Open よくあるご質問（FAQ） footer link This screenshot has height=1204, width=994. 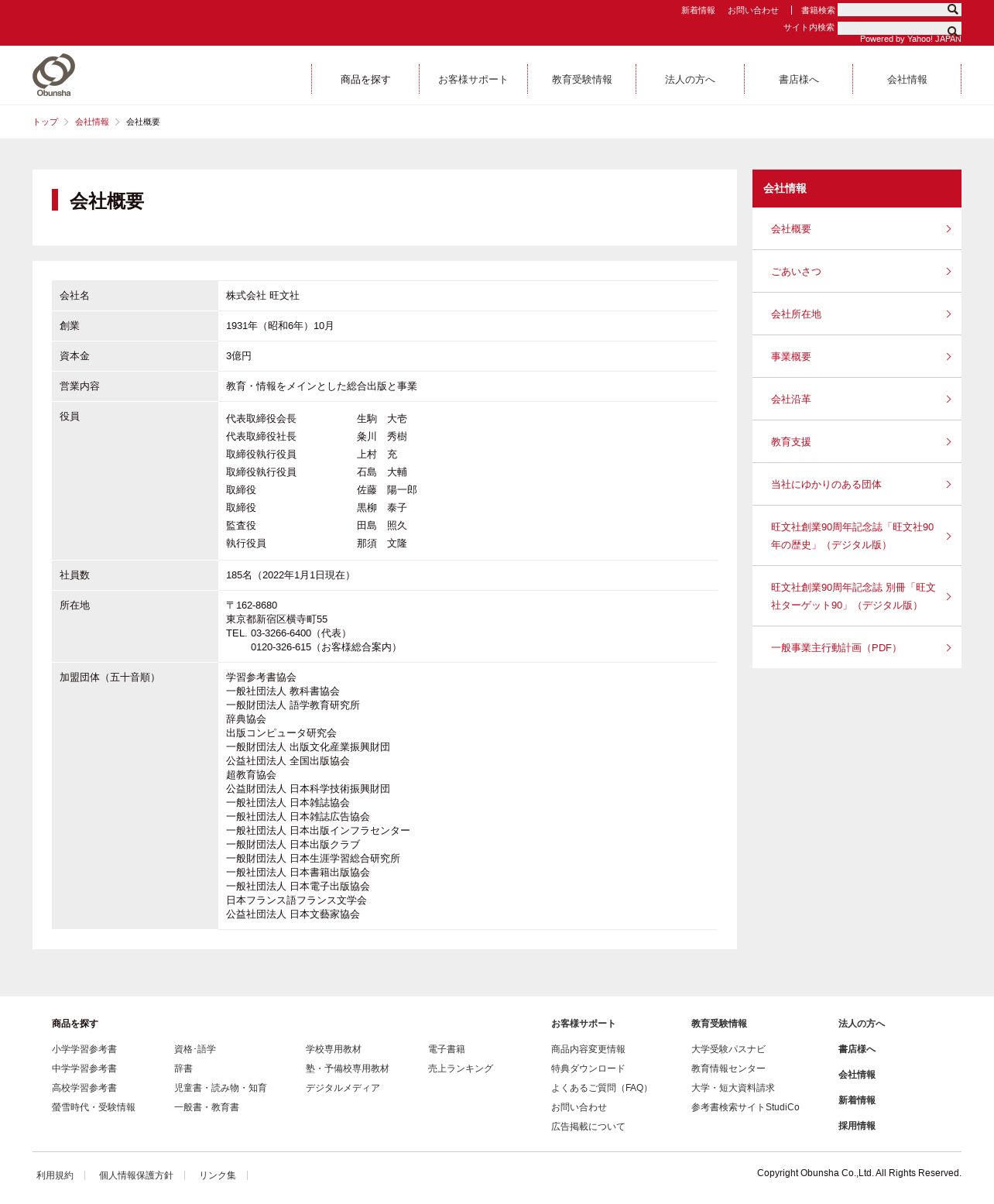click(x=602, y=1088)
